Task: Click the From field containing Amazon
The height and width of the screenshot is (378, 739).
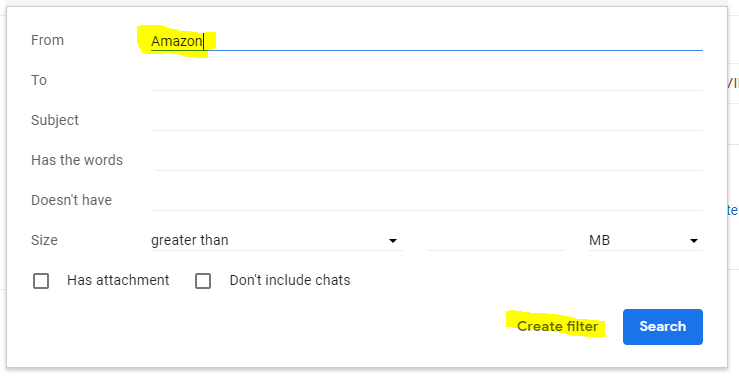Action: (427, 41)
